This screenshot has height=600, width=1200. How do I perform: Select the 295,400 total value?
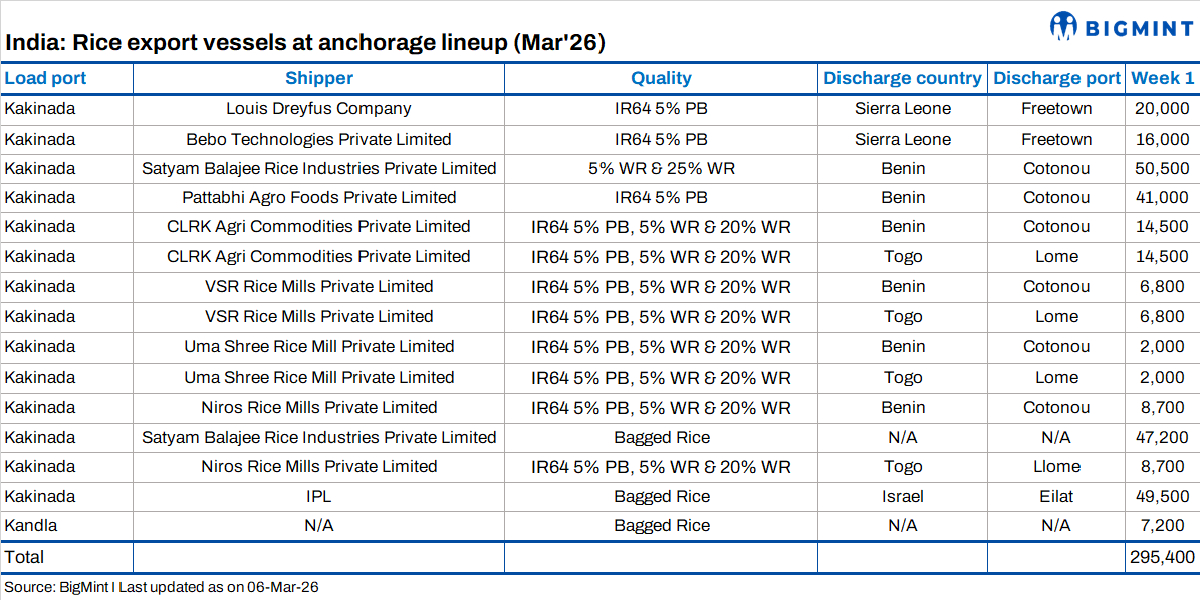1162,557
